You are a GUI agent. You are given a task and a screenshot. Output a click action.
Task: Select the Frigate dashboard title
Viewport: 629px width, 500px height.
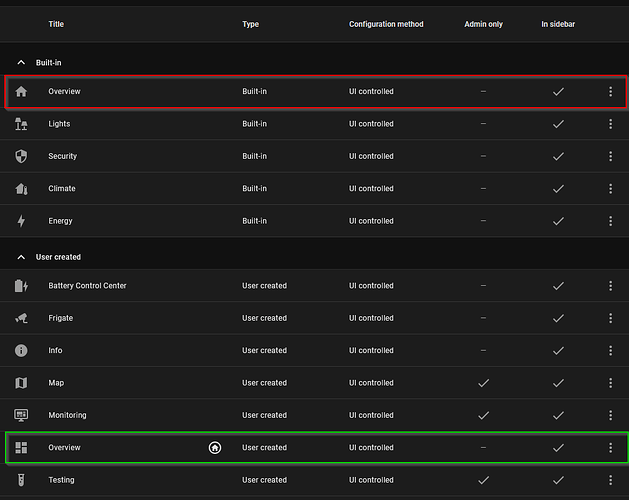pos(61,318)
